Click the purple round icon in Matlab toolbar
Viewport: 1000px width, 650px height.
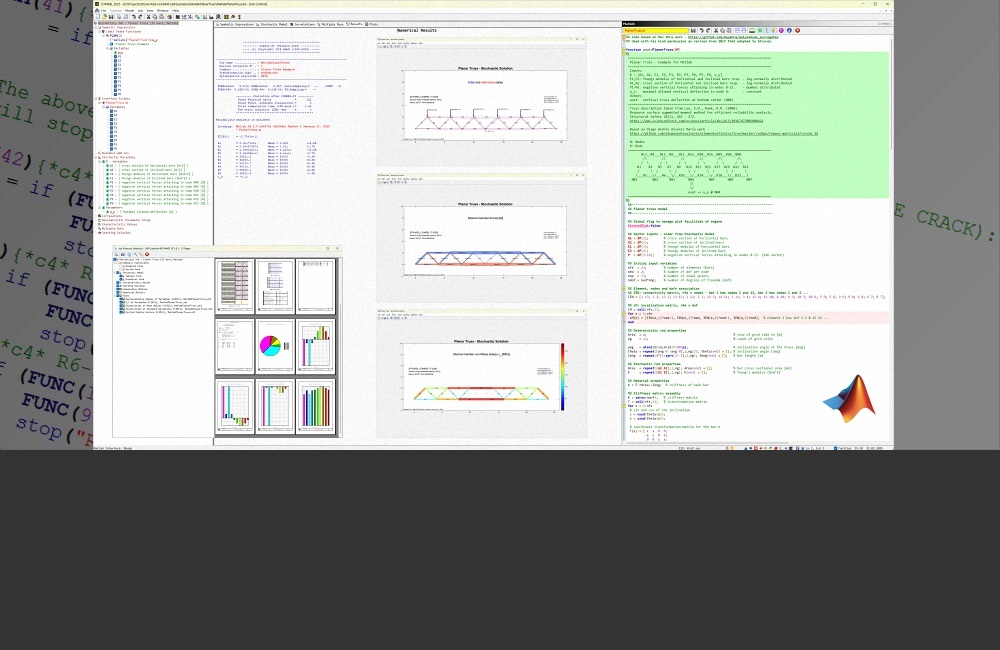pos(781,31)
